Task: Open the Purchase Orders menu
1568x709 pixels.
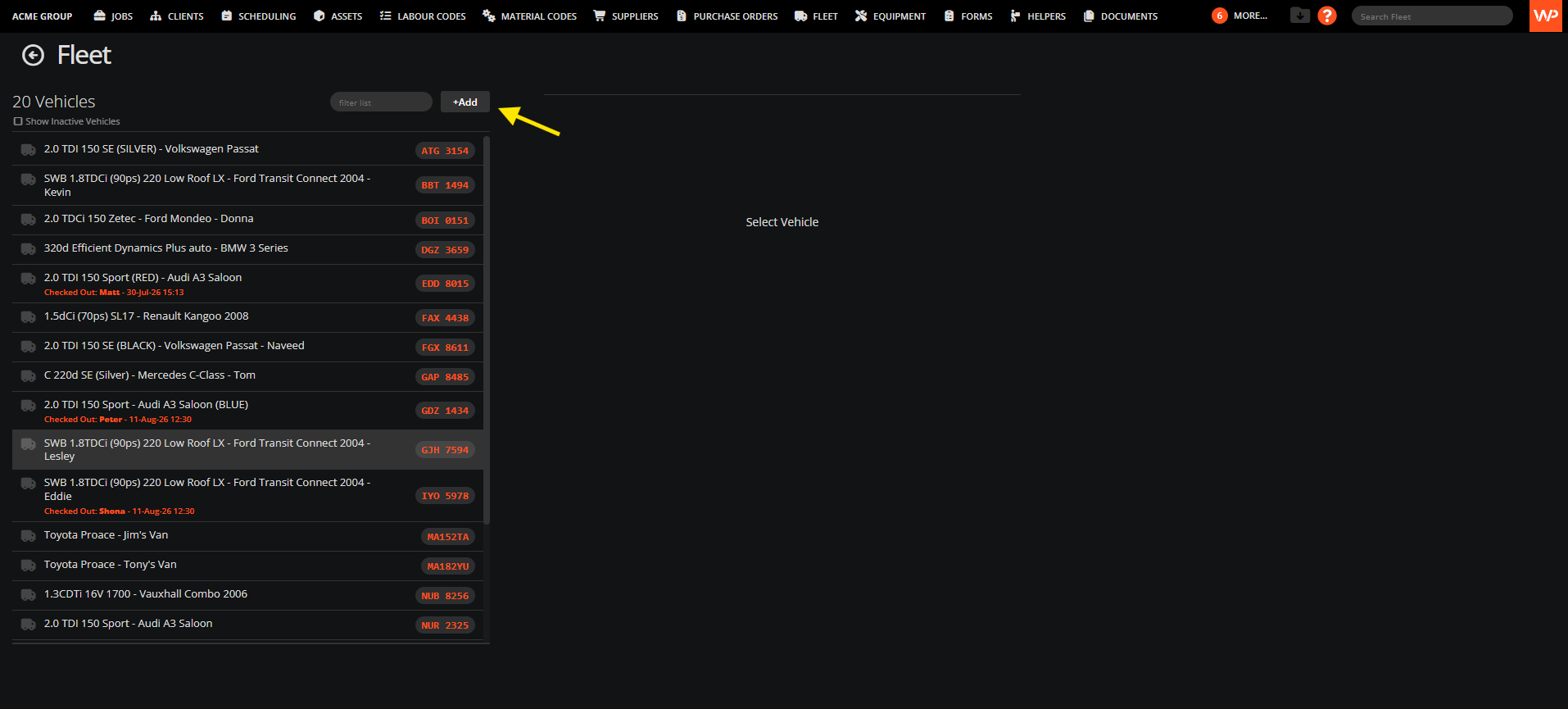Action: [x=727, y=16]
